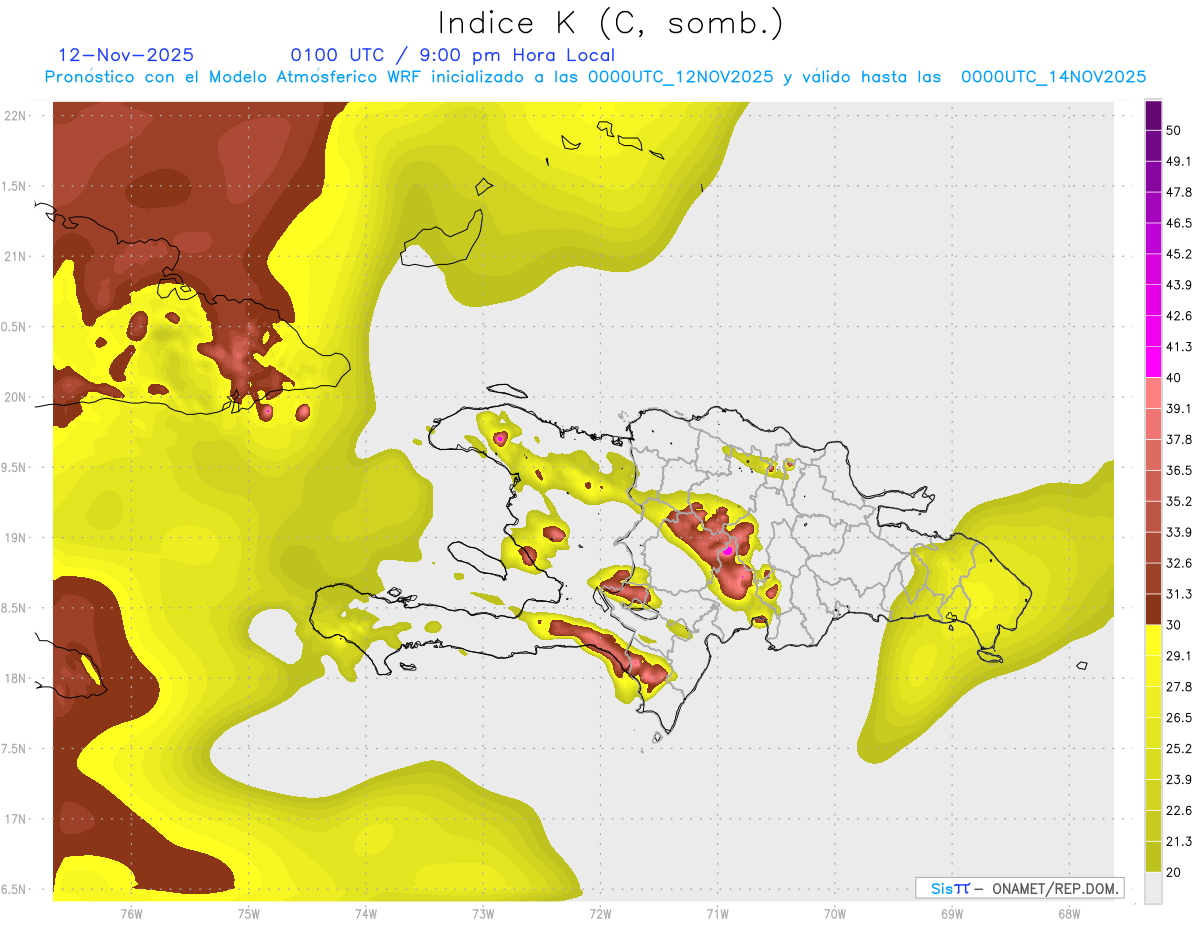Click the colorbar value '40'

1174,377
